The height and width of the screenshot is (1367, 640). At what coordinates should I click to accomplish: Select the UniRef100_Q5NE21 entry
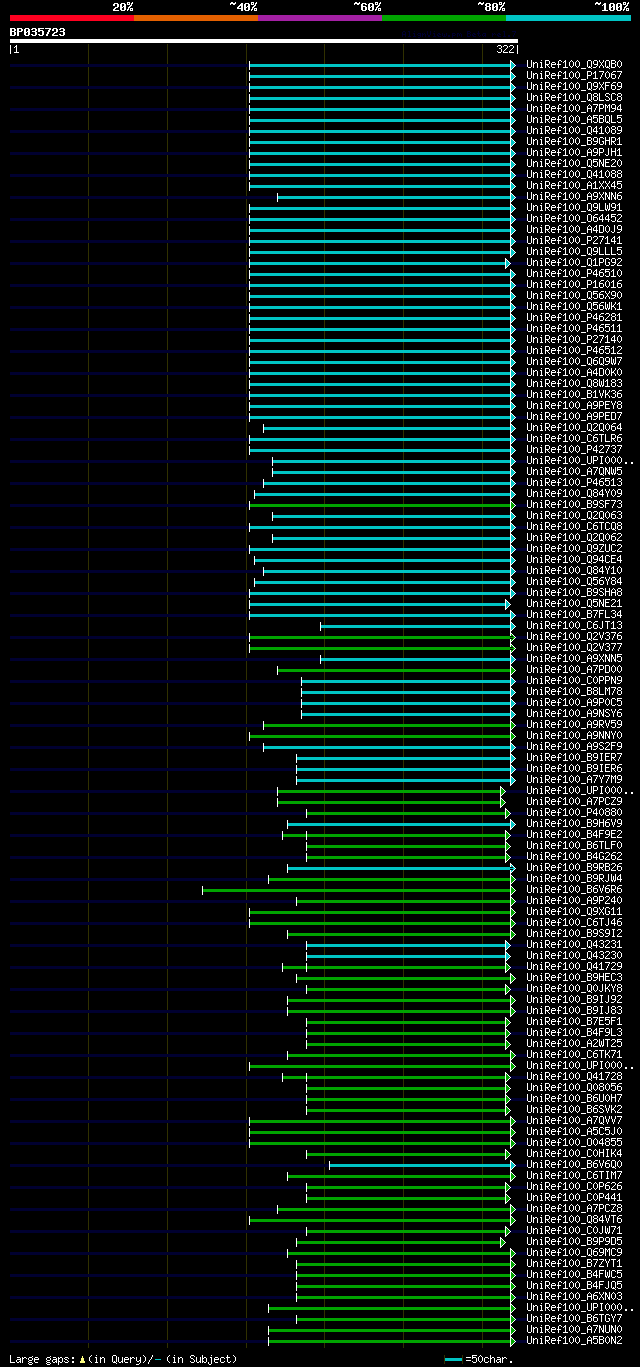click(574, 603)
